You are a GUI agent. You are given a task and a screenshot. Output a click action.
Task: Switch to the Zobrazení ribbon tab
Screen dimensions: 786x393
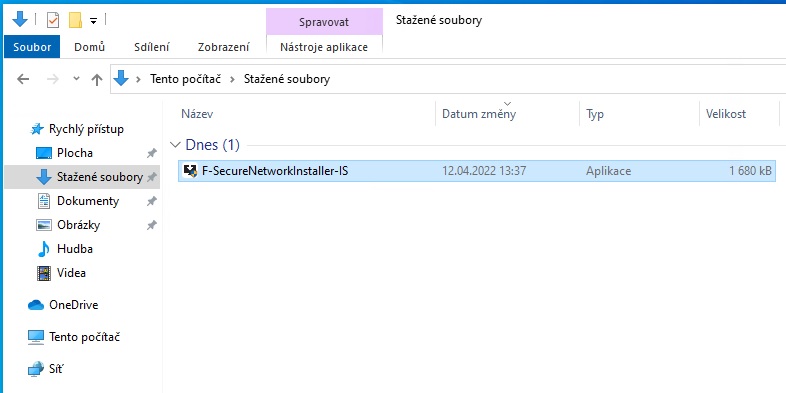click(224, 47)
